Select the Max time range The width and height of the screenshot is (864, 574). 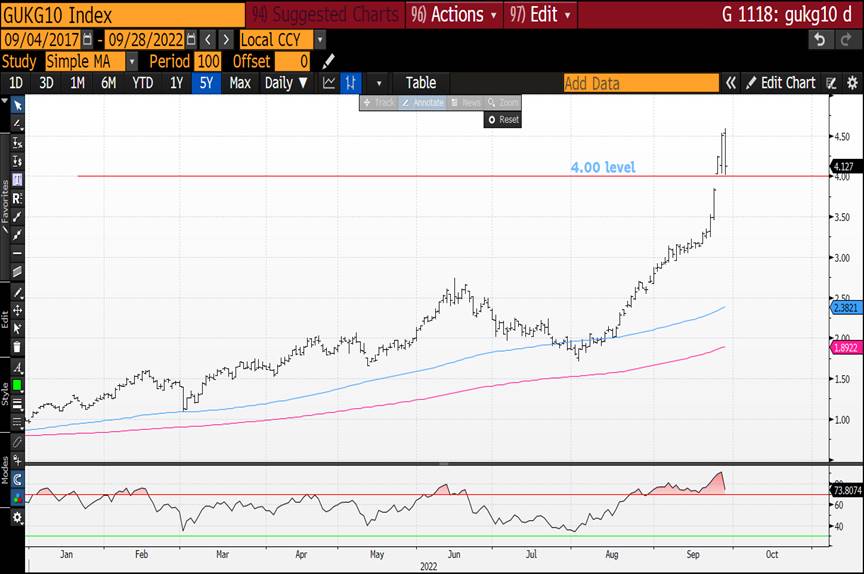click(240, 83)
